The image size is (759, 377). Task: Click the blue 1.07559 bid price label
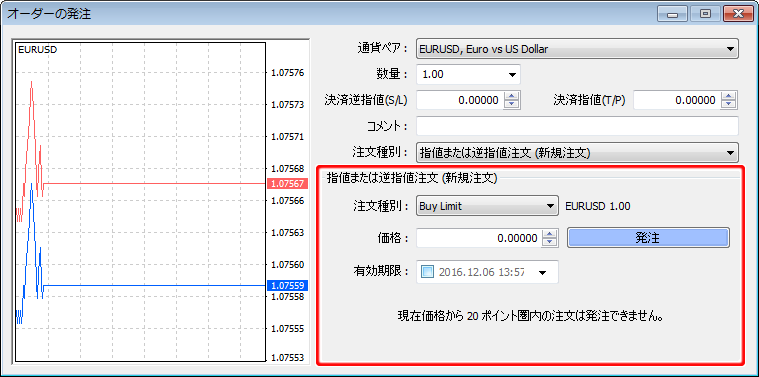pyautogui.click(x=288, y=286)
